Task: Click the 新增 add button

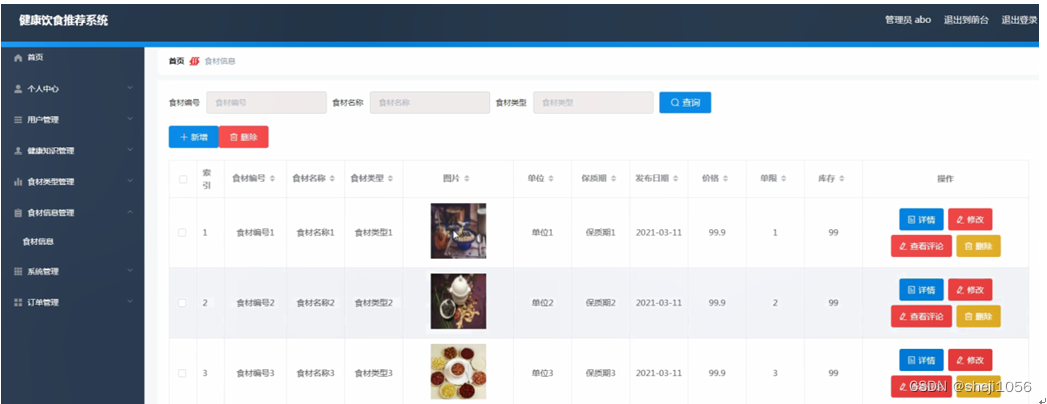Action: pyautogui.click(x=194, y=137)
